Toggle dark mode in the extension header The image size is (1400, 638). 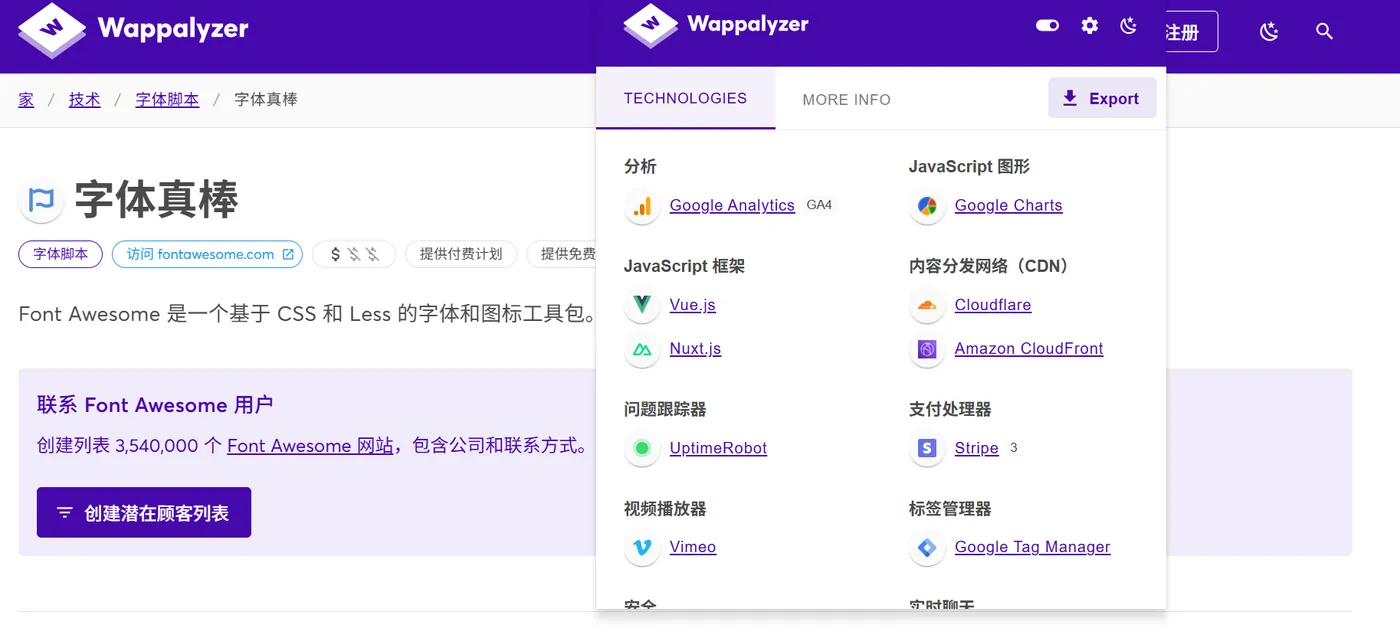[1129, 26]
